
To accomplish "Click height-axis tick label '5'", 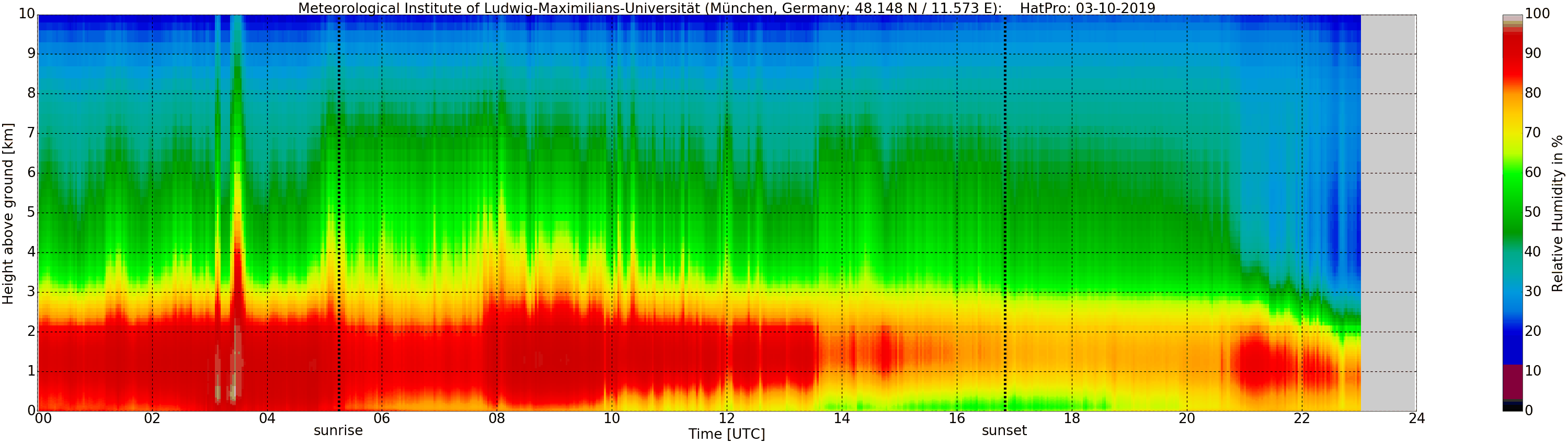I will pyautogui.click(x=32, y=212).
